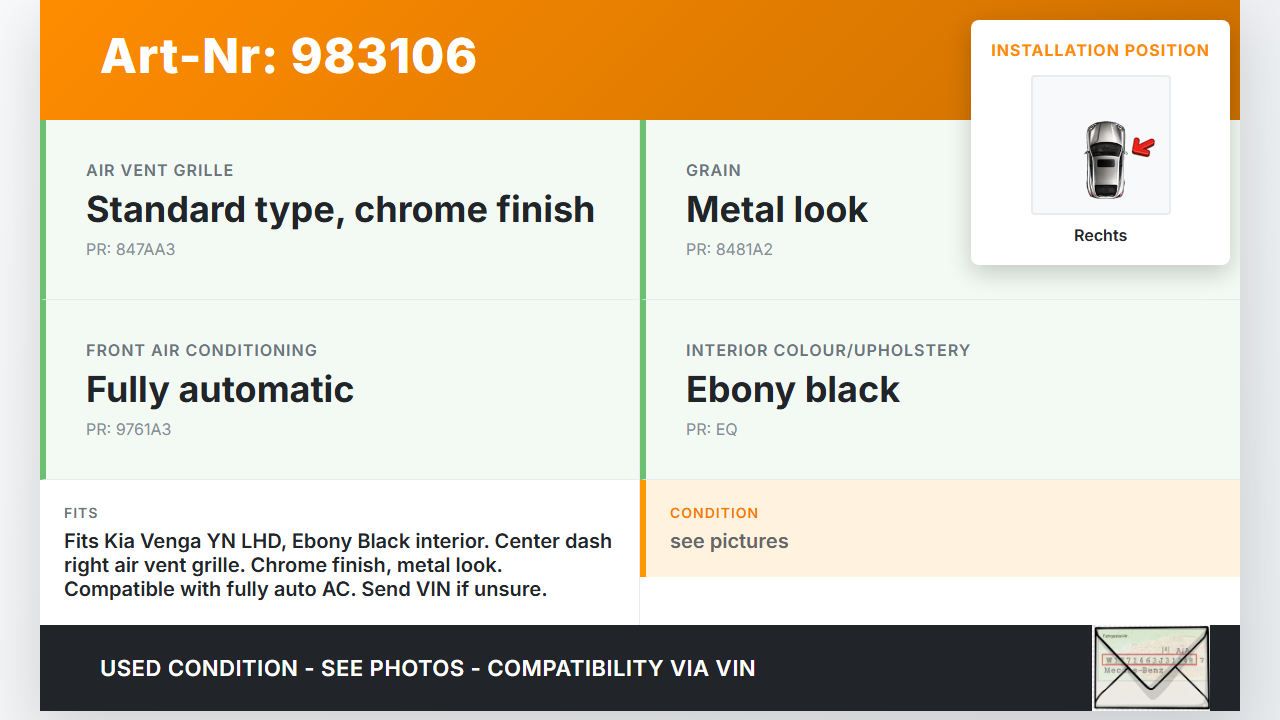Select the Metal look grain value

(777, 210)
